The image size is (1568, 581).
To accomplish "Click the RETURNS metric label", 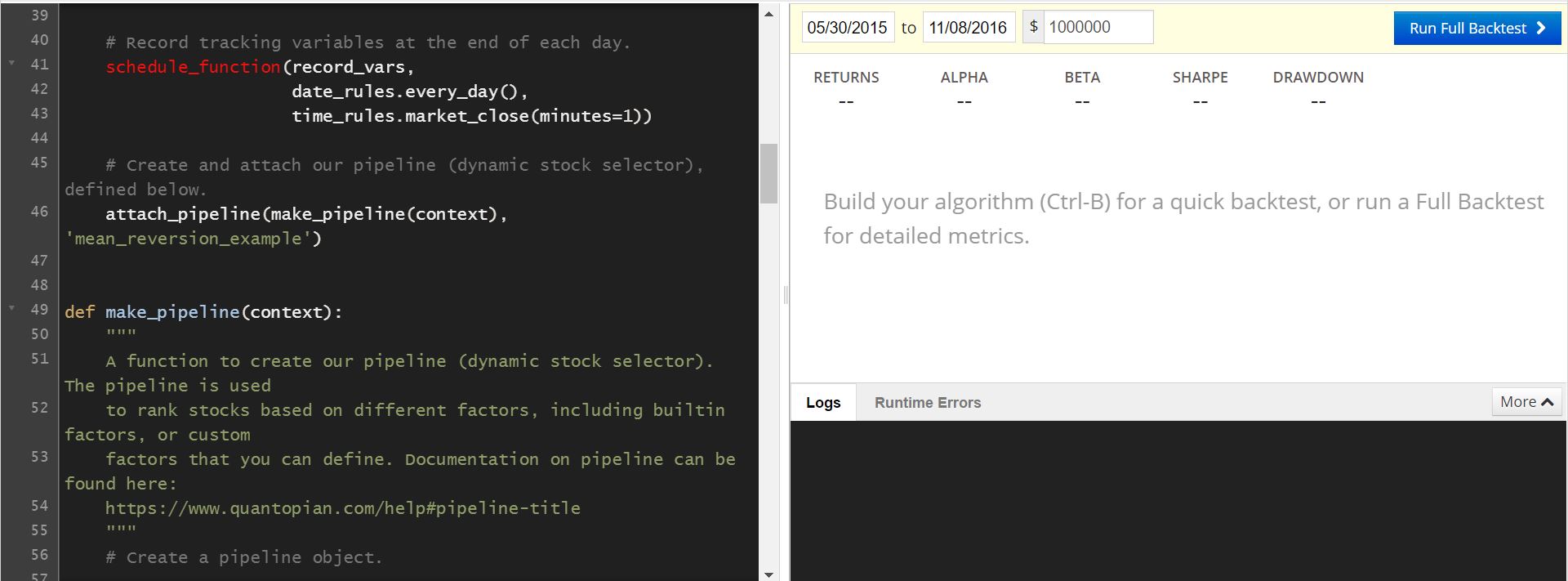I will coord(846,78).
